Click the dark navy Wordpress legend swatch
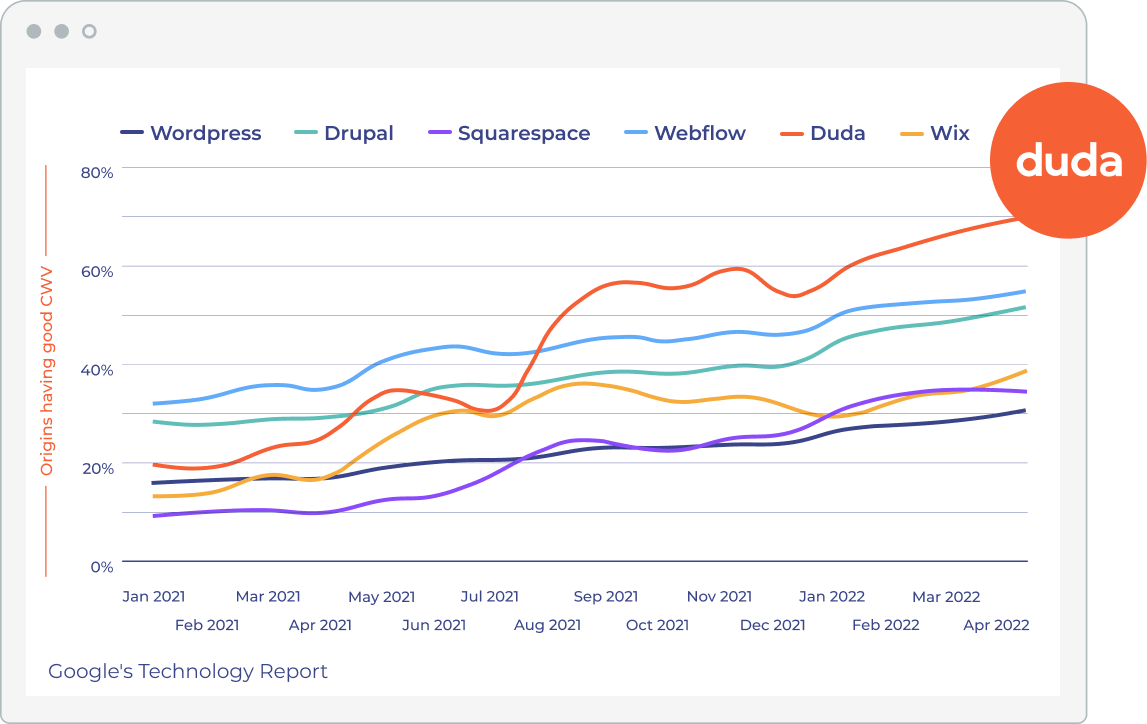 [132, 132]
